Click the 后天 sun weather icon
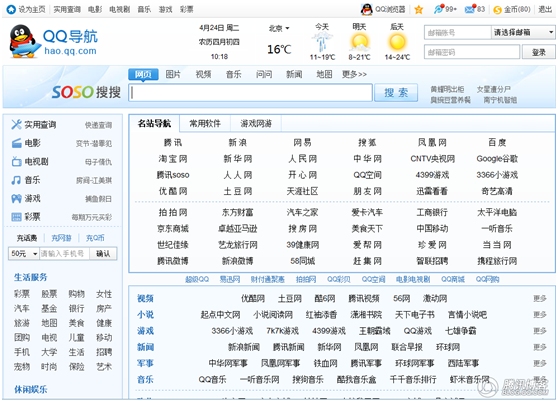Viewport: 558px width, 402px height. coord(397,42)
